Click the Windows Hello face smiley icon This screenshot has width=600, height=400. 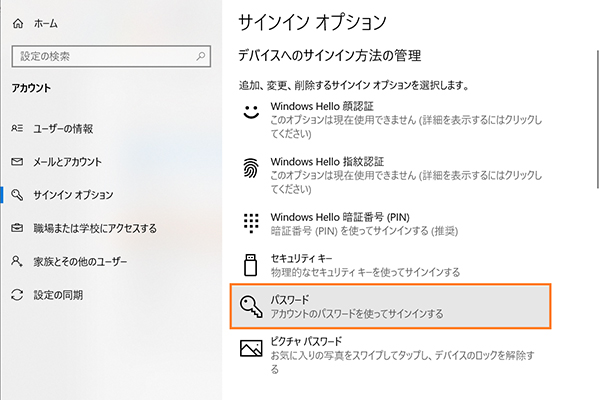(251, 112)
